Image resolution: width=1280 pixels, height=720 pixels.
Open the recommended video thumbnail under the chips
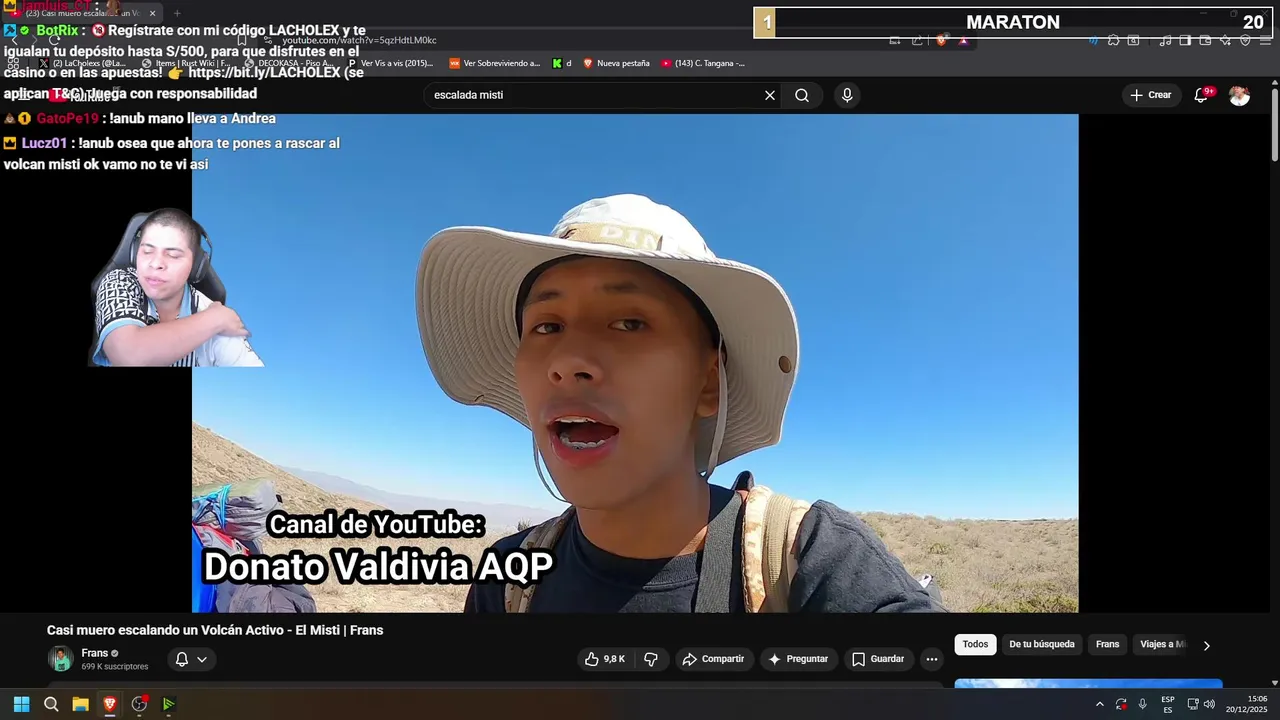(1088, 684)
